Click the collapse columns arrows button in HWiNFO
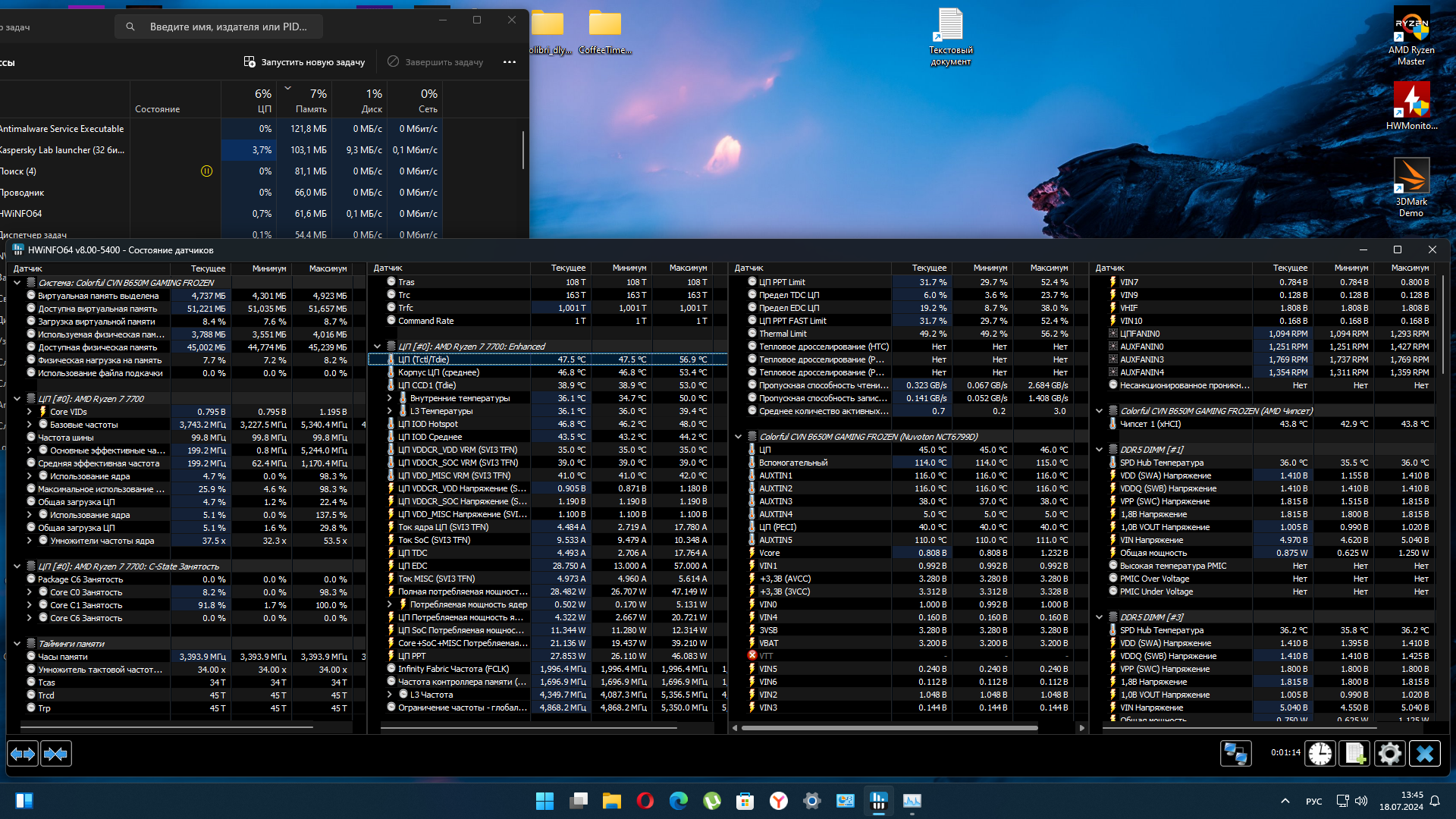 click(x=56, y=754)
